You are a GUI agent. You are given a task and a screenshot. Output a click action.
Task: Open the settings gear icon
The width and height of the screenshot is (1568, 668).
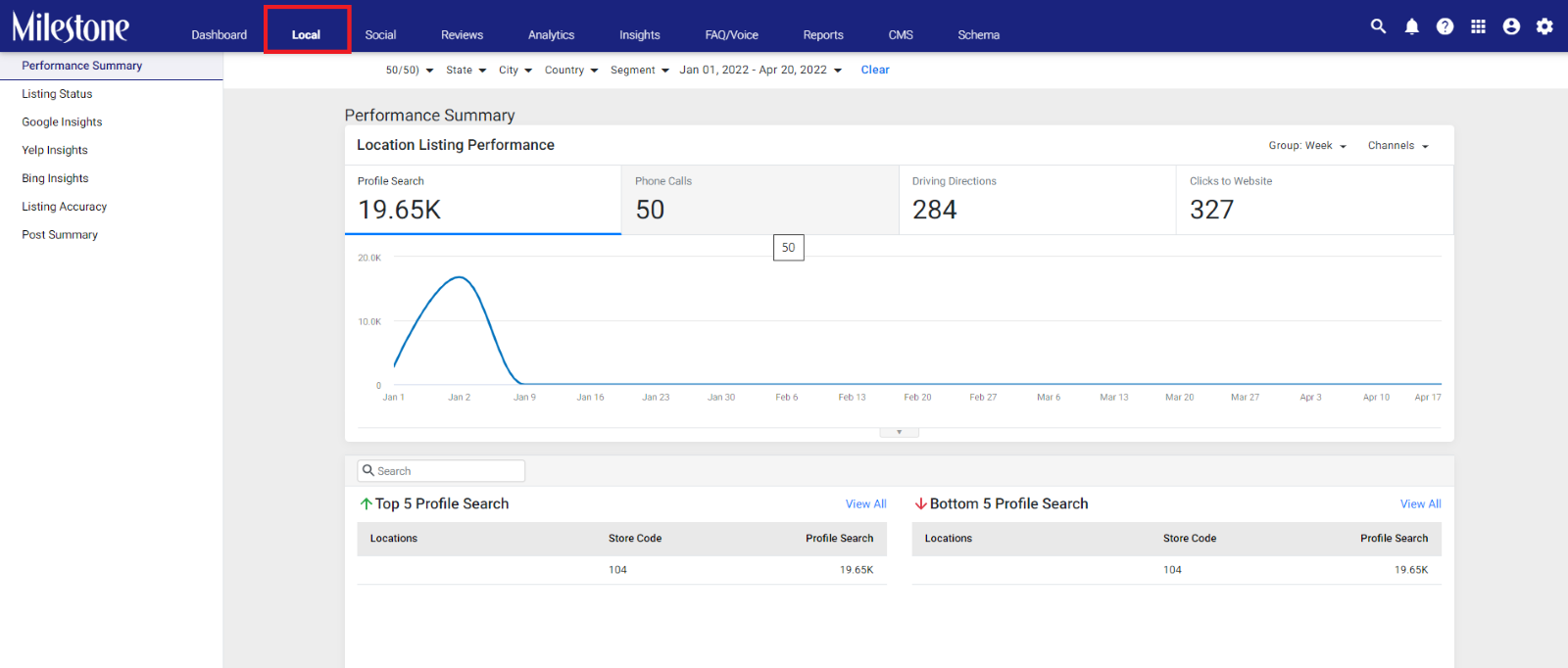[1544, 26]
